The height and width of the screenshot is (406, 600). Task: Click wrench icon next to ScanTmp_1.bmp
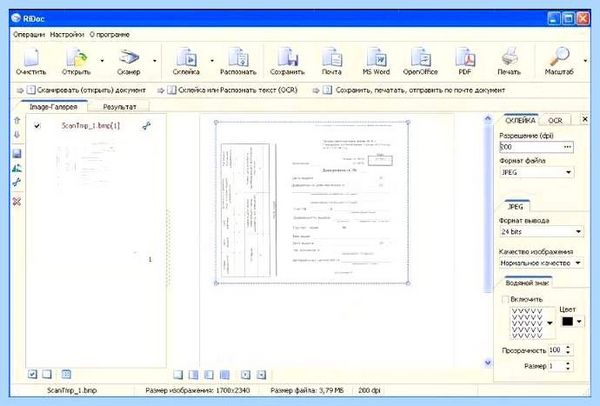point(146,126)
